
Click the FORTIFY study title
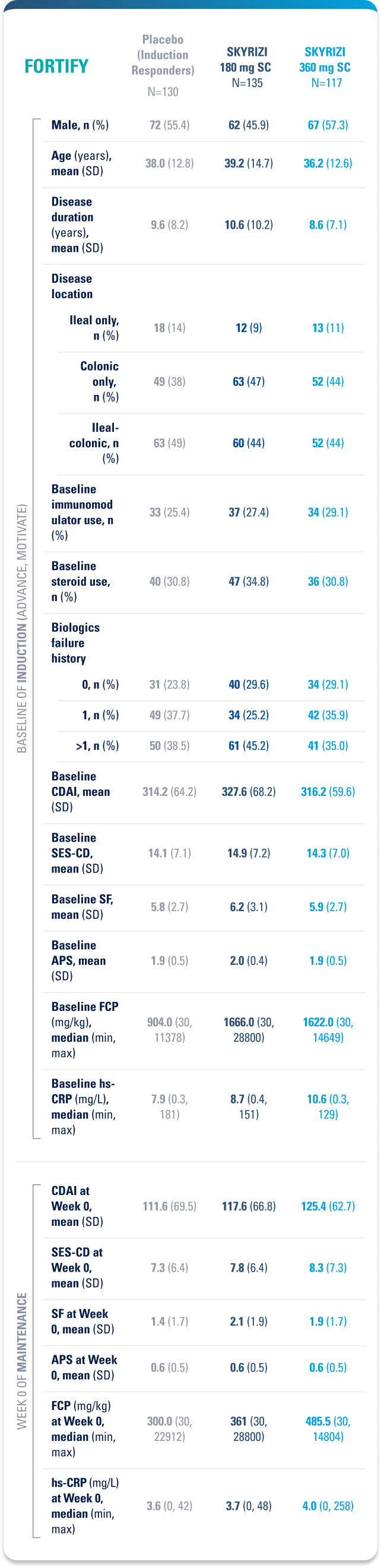coord(56,66)
